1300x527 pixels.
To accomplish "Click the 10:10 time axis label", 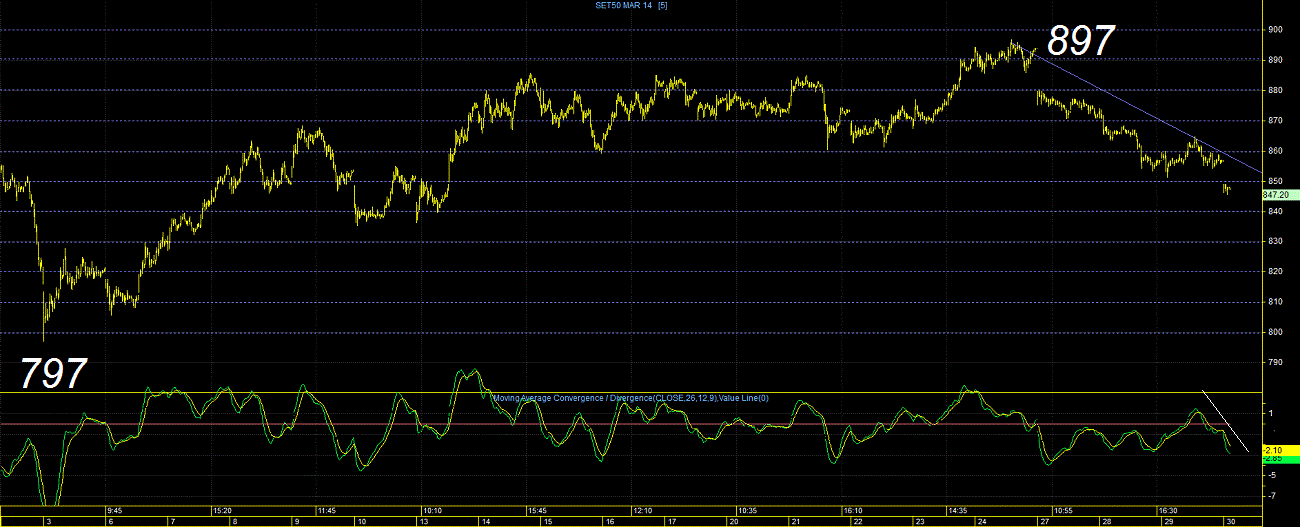I will (x=432, y=510).
